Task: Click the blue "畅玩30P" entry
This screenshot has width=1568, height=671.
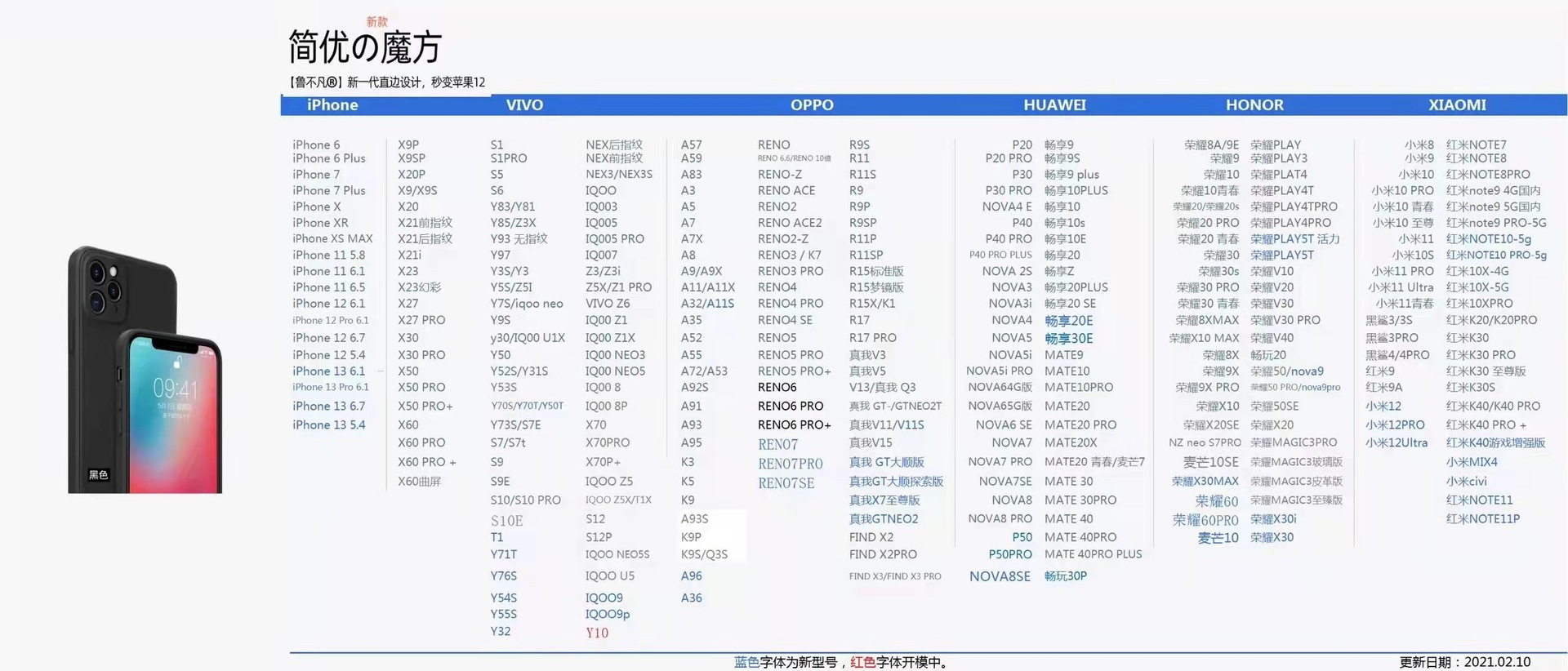Action: tap(1066, 575)
